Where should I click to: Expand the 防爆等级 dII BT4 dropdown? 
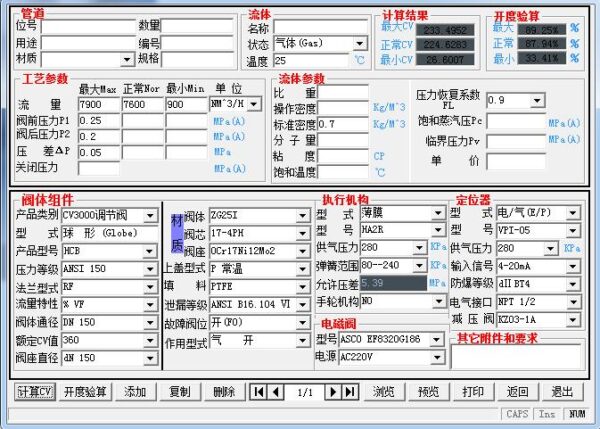(x=573, y=284)
